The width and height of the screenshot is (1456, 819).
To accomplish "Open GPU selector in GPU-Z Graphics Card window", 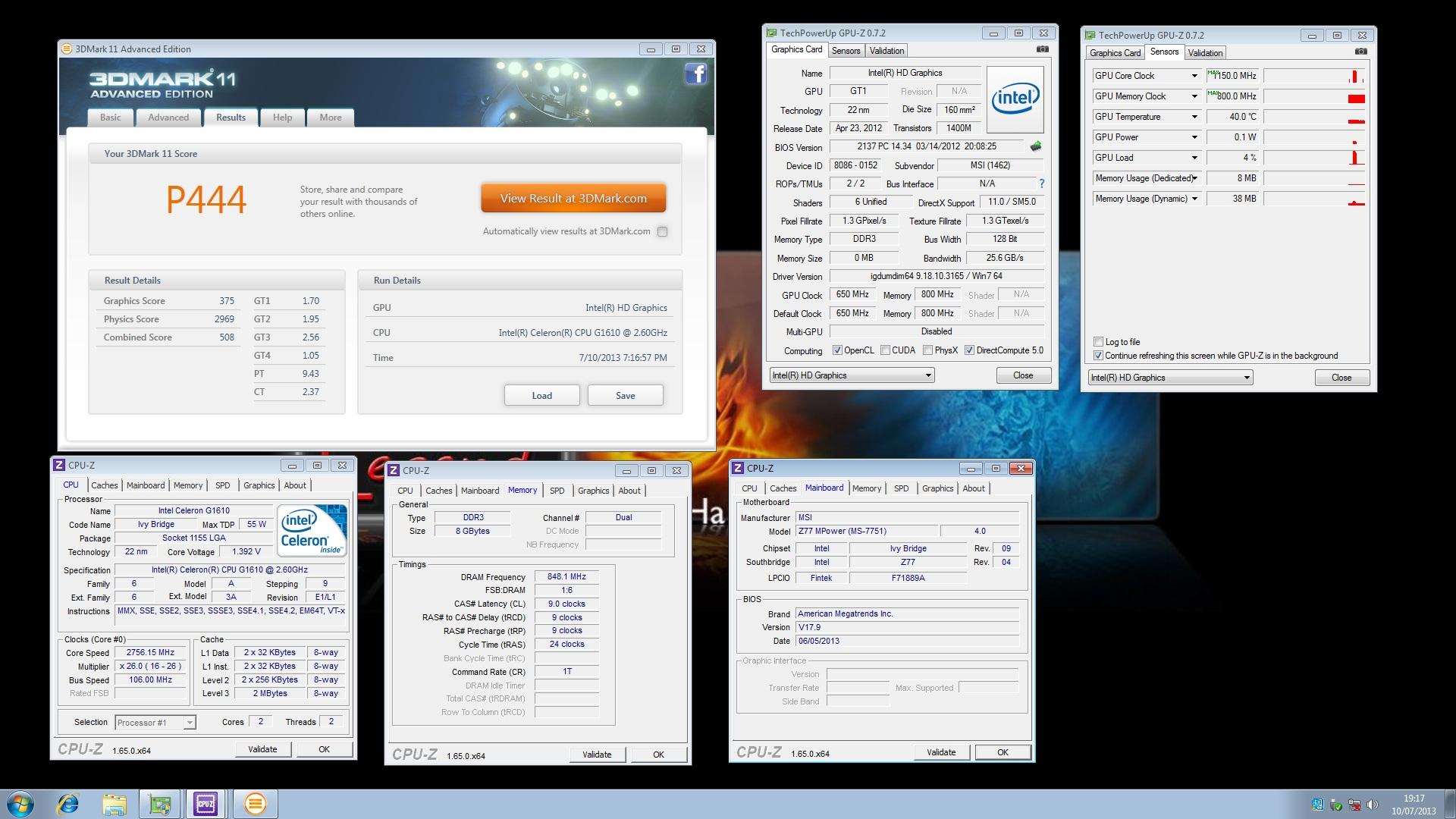I will 852,375.
